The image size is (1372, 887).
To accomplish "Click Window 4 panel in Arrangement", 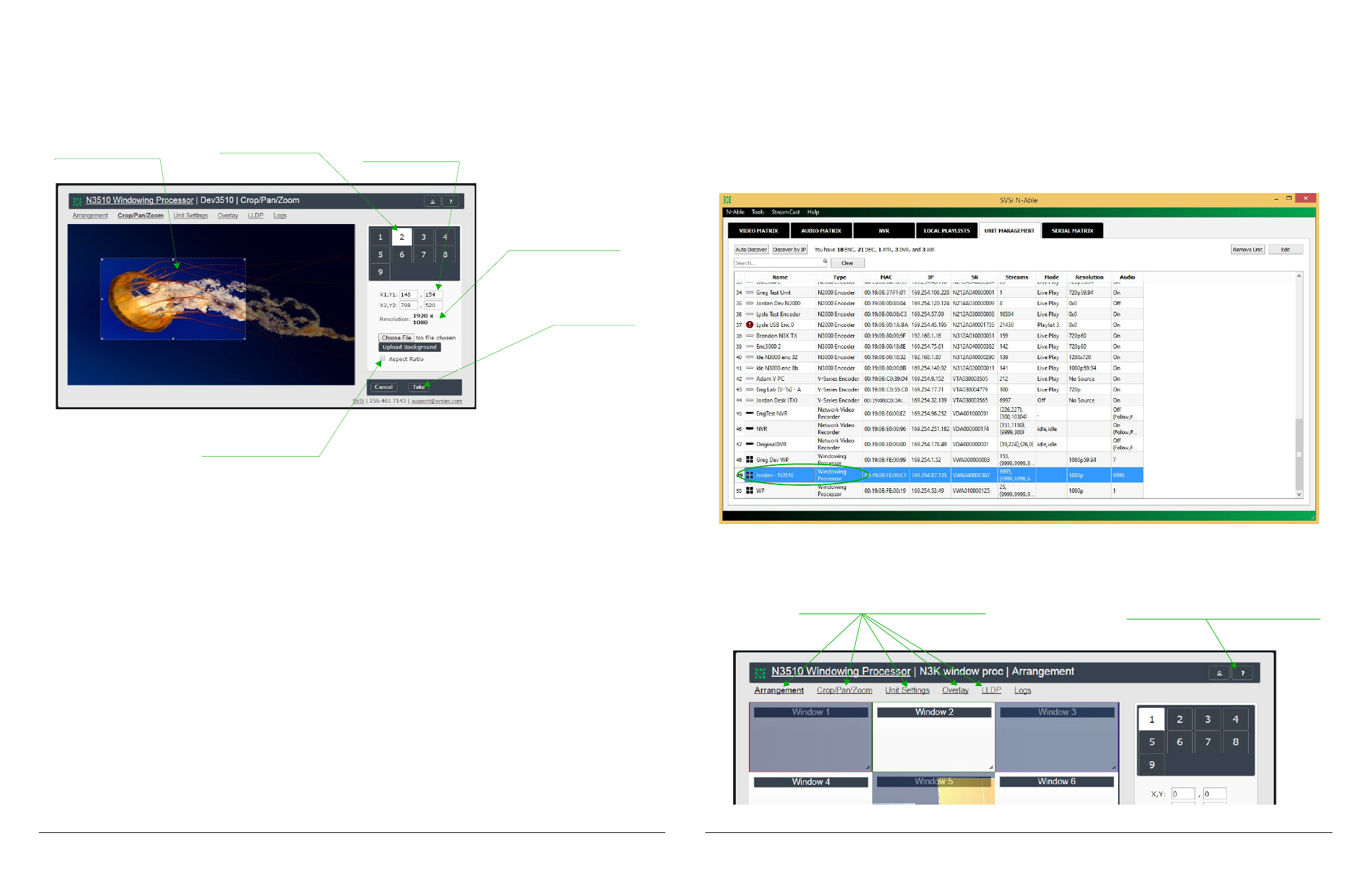I will click(810, 789).
